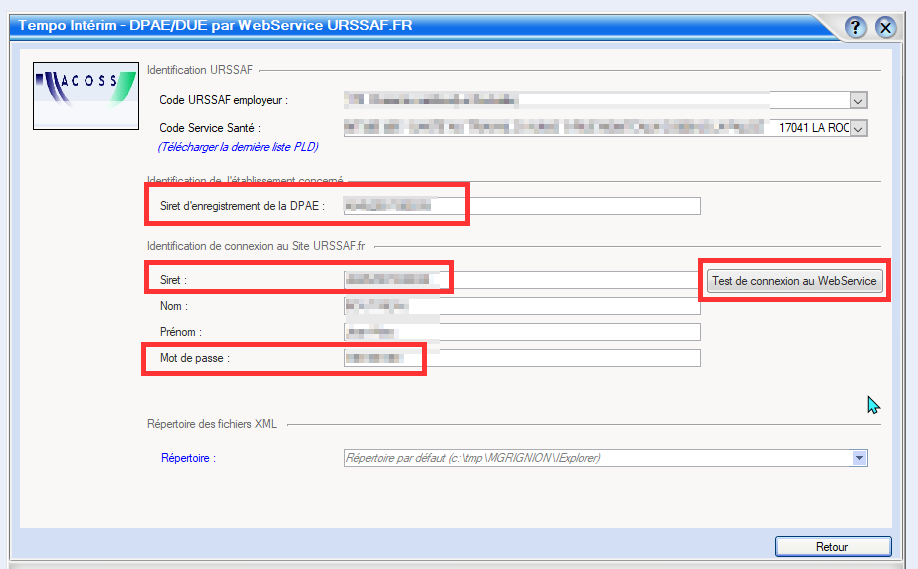This screenshot has width=918, height=569.
Task: Click the Mot de passe label
Action: (x=195, y=358)
